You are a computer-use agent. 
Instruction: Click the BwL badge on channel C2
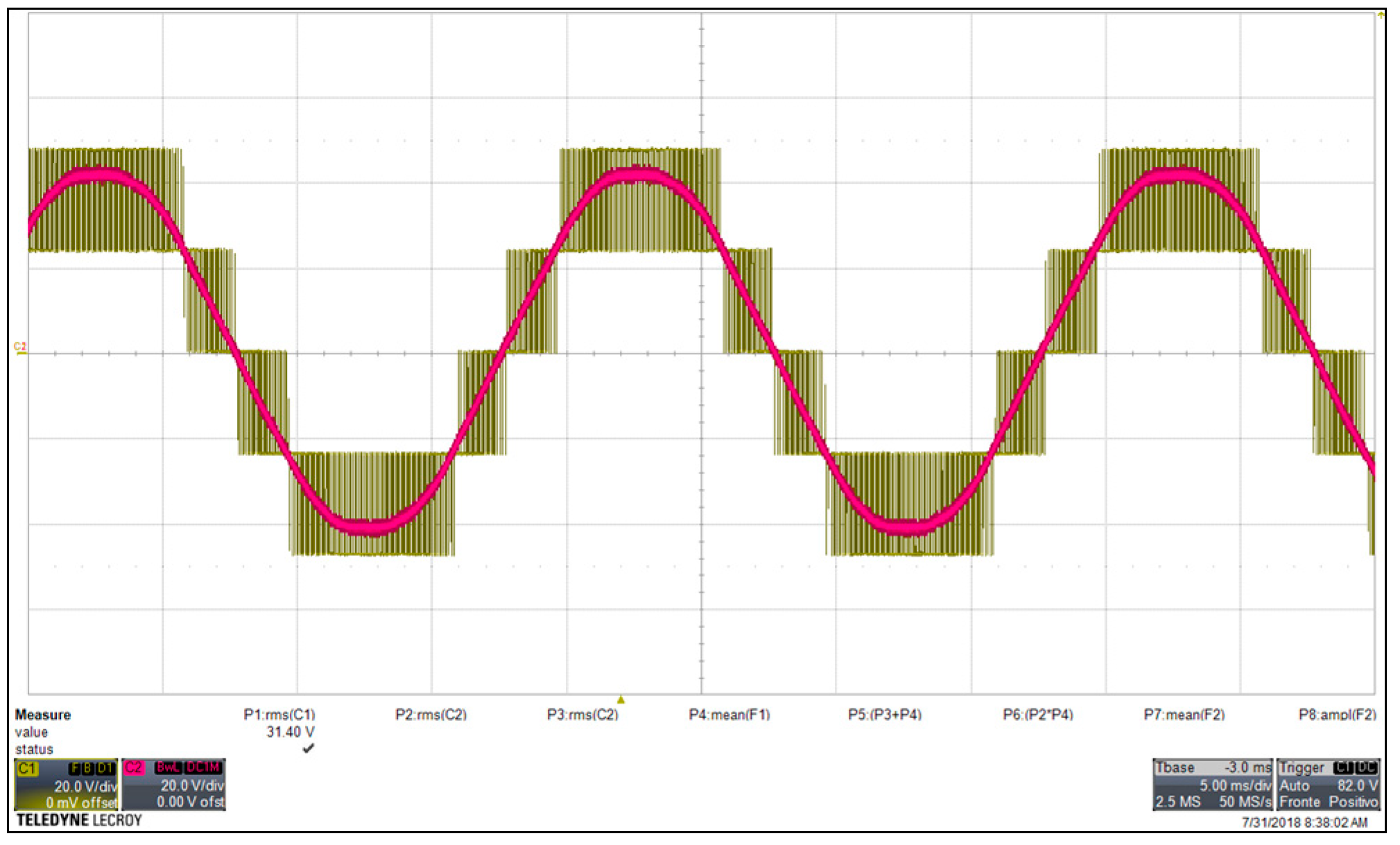coord(168,767)
